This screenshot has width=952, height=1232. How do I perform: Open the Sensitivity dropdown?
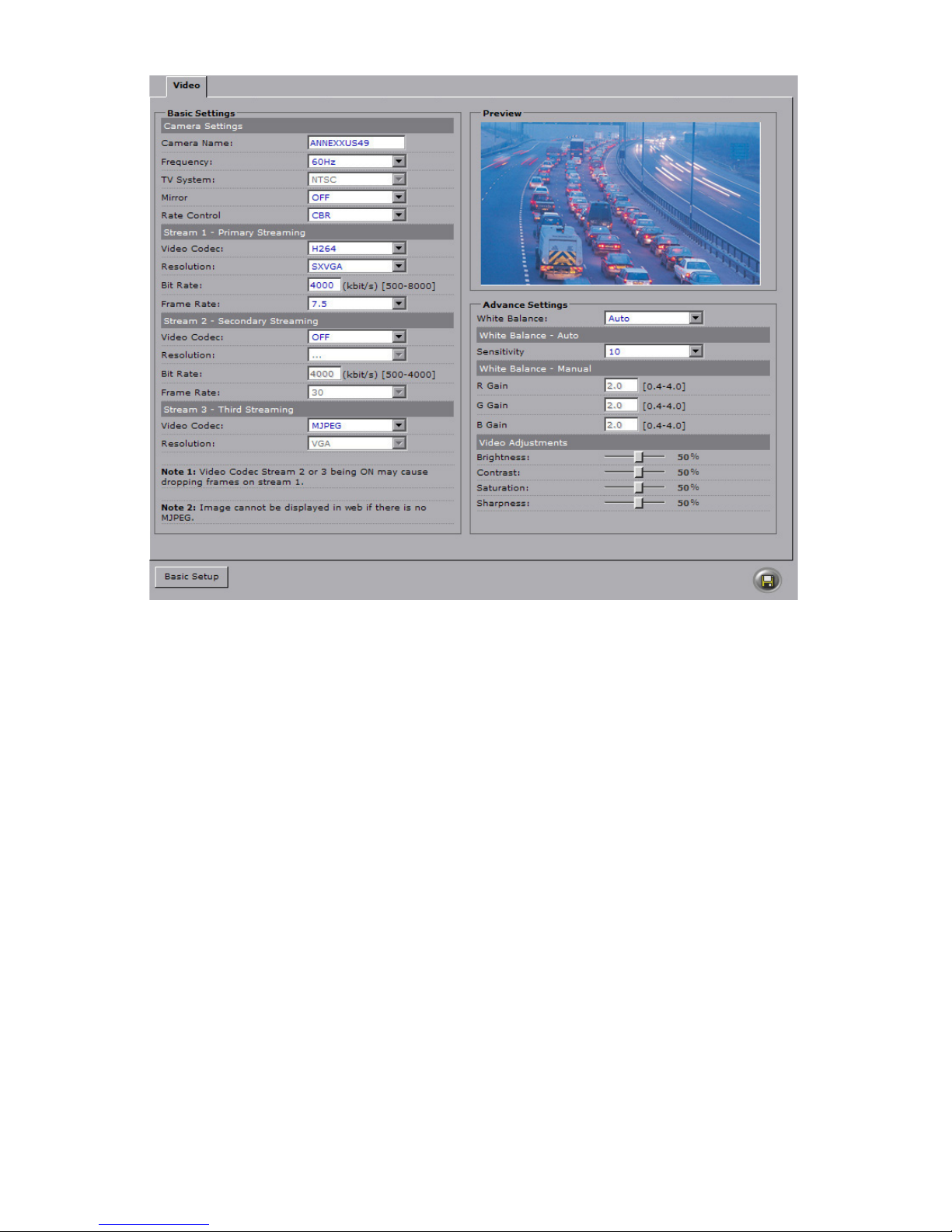coord(654,351)
